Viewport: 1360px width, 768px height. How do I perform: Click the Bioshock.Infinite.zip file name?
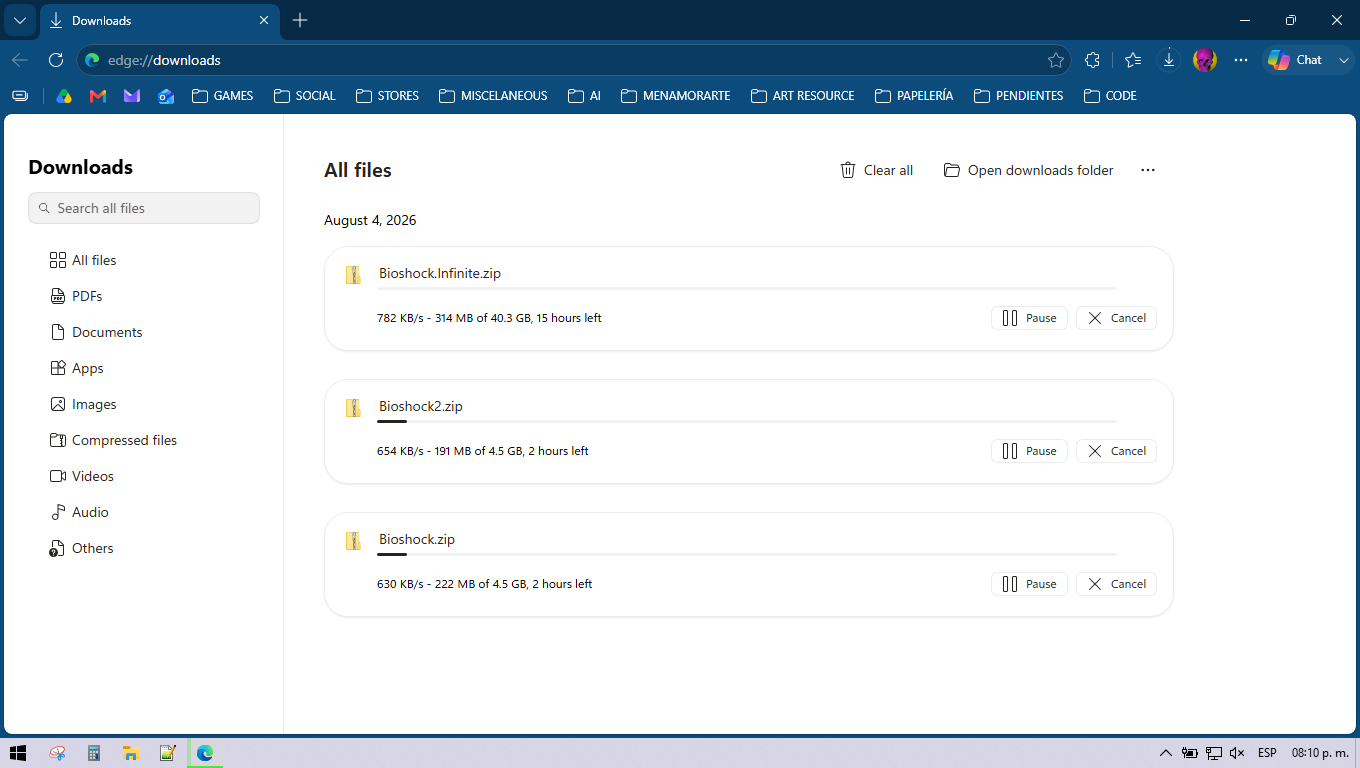pos(440,273)
